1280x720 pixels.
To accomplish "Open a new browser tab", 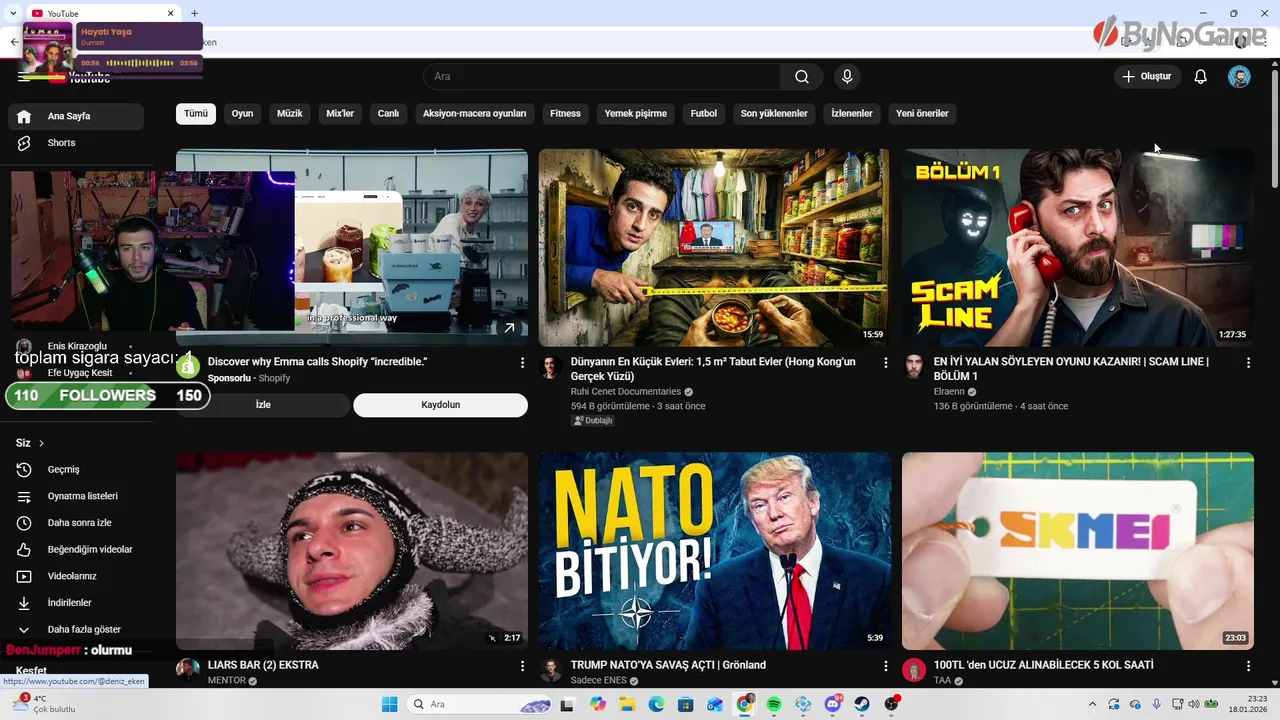I will coord(194,13).
